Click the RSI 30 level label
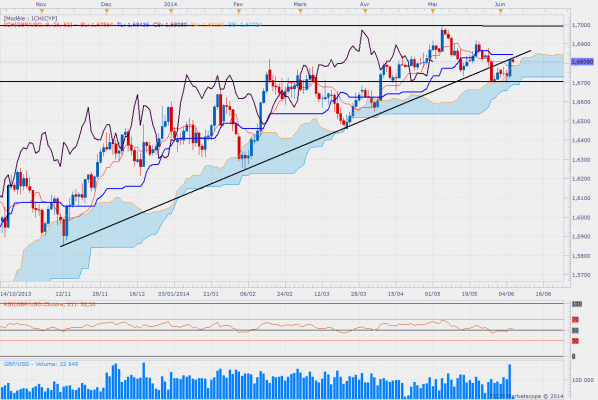The image size is (598, 400). coord(575,341)
